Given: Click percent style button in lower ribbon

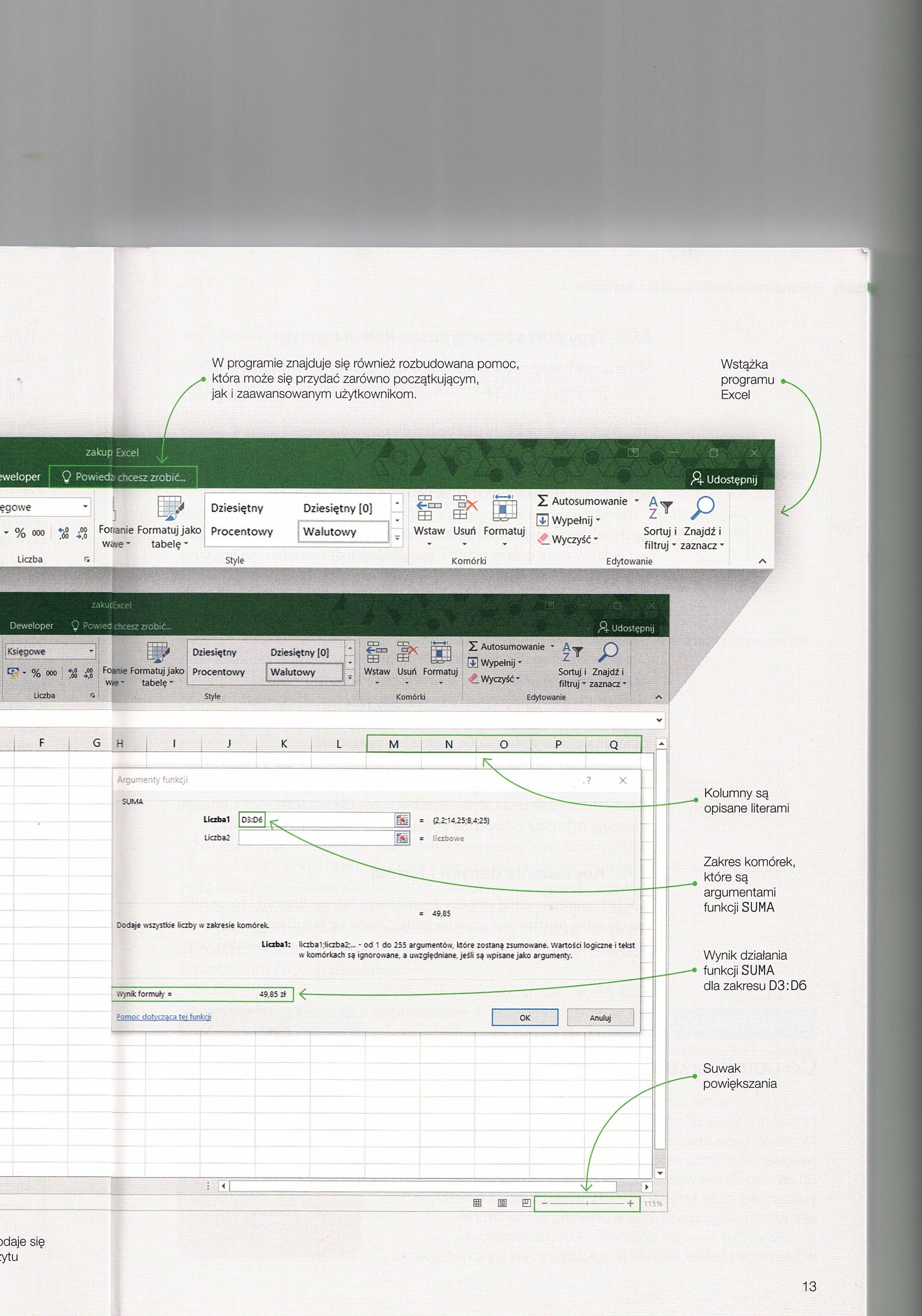Looking at the screenshot, I should [x=36, y=673].
